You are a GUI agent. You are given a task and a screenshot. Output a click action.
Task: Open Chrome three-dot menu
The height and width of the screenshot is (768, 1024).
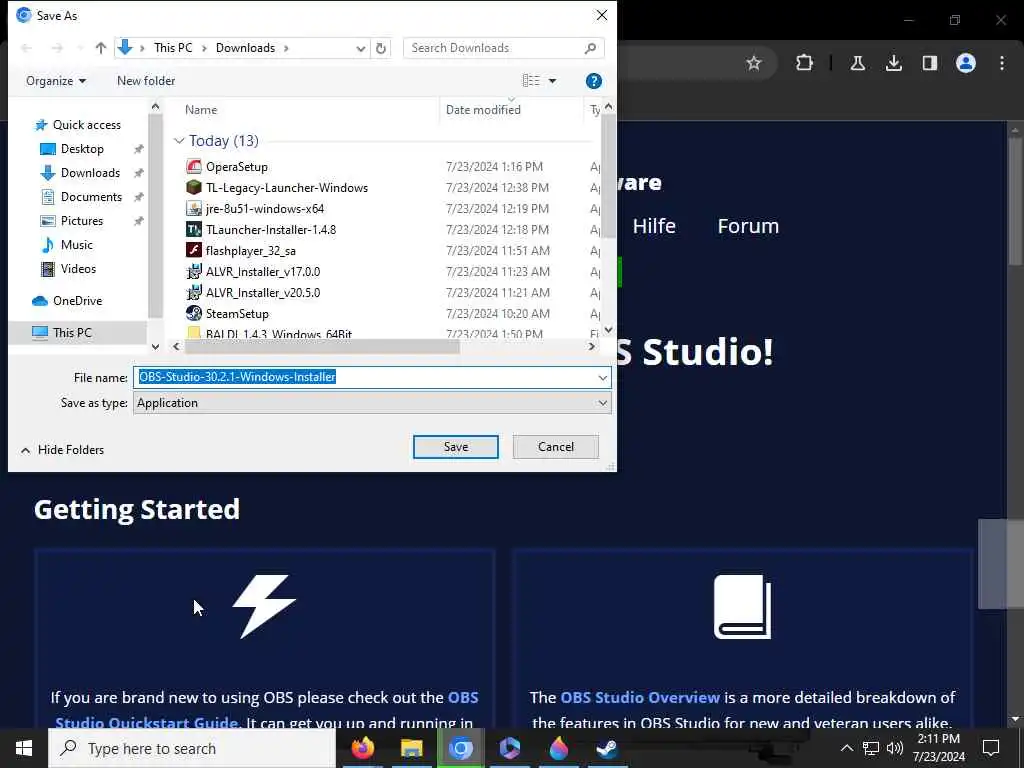click(1001, 63)
